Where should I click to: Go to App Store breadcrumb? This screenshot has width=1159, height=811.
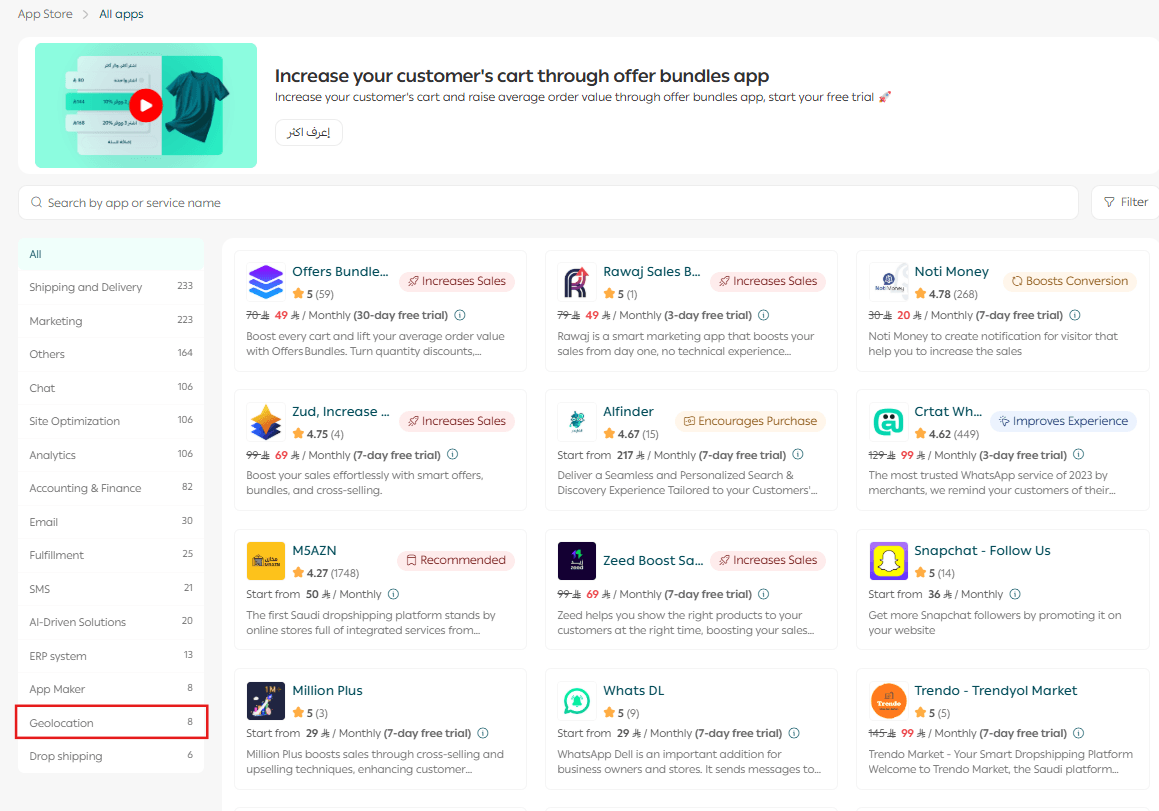pyautogui.click(x=45, y=14)
